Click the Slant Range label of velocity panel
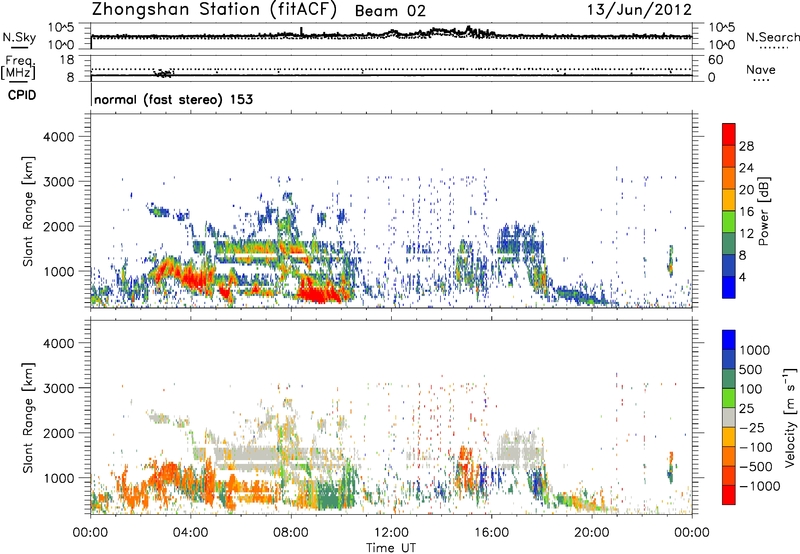The width and height of the screenshot is (800, 554). tap(28, 417)
